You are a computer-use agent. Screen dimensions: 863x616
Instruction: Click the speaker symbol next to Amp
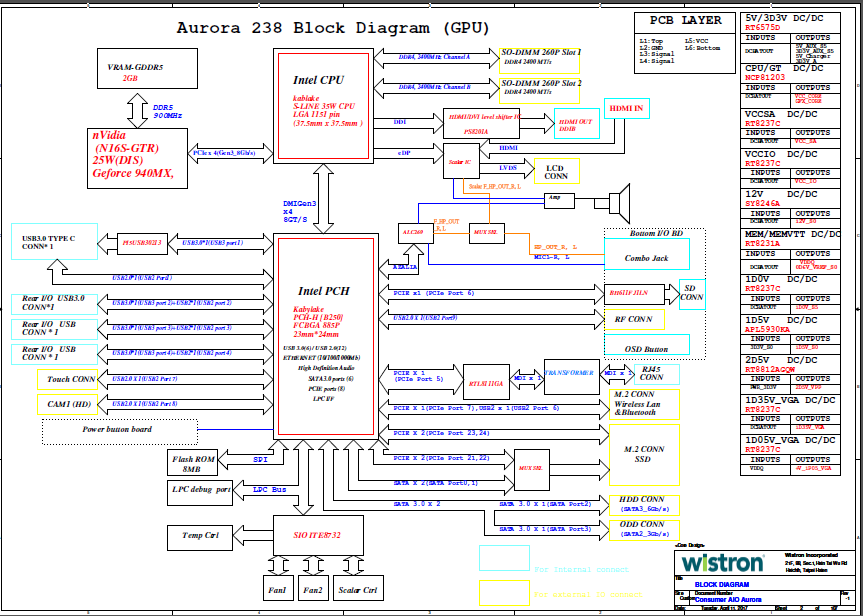[619, 199]
